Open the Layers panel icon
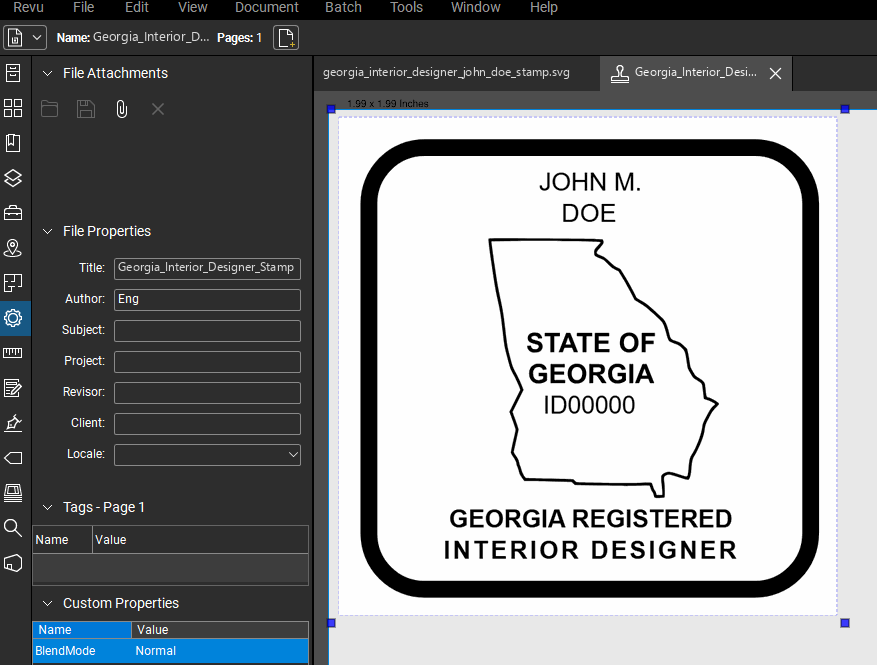877x665 pixels. tap(13, 178)
